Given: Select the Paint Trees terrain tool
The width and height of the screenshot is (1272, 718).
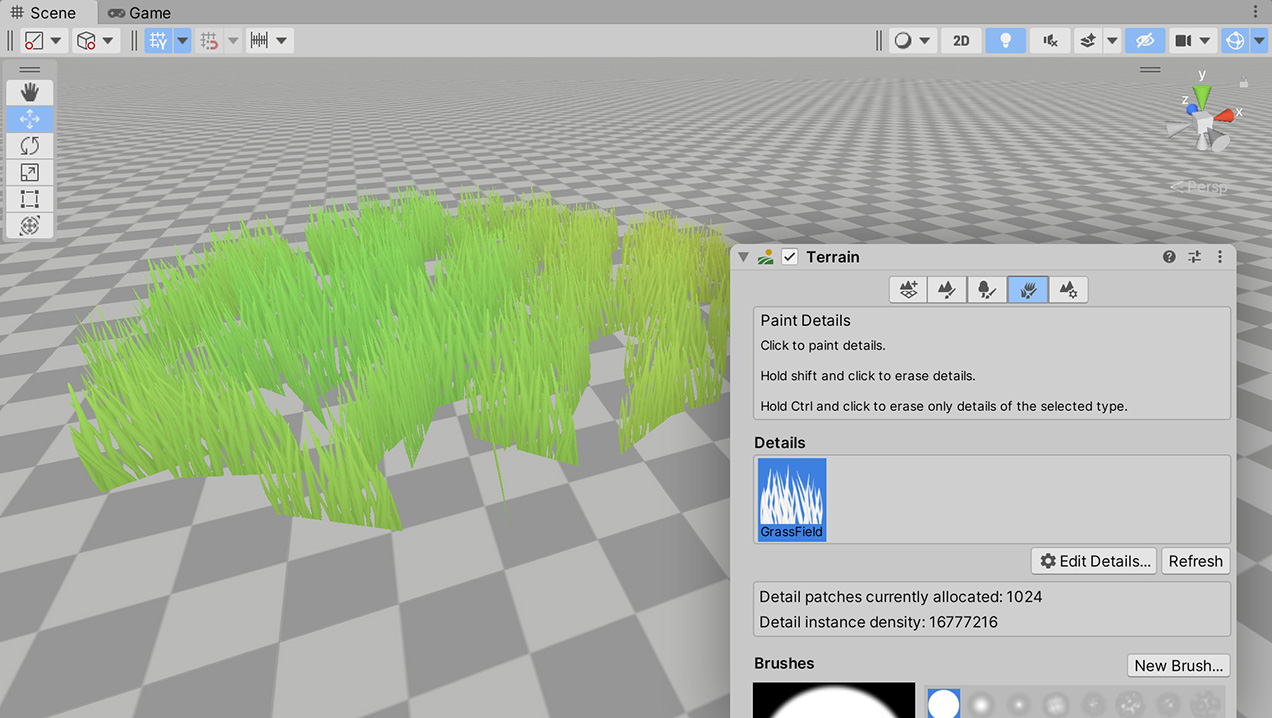Looking at the screenshot, I should (988, 289).
